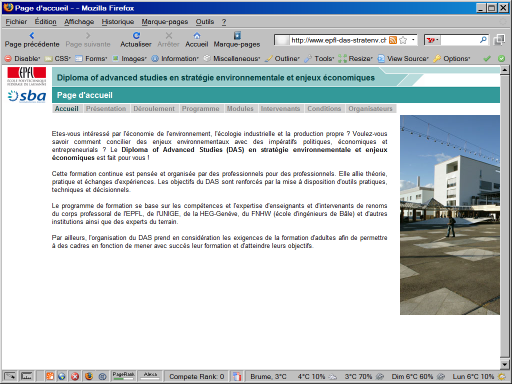This screenshot has height=384, width=512.
Task: Click the clipboard icon after Compete Rank
Action: 237,376
